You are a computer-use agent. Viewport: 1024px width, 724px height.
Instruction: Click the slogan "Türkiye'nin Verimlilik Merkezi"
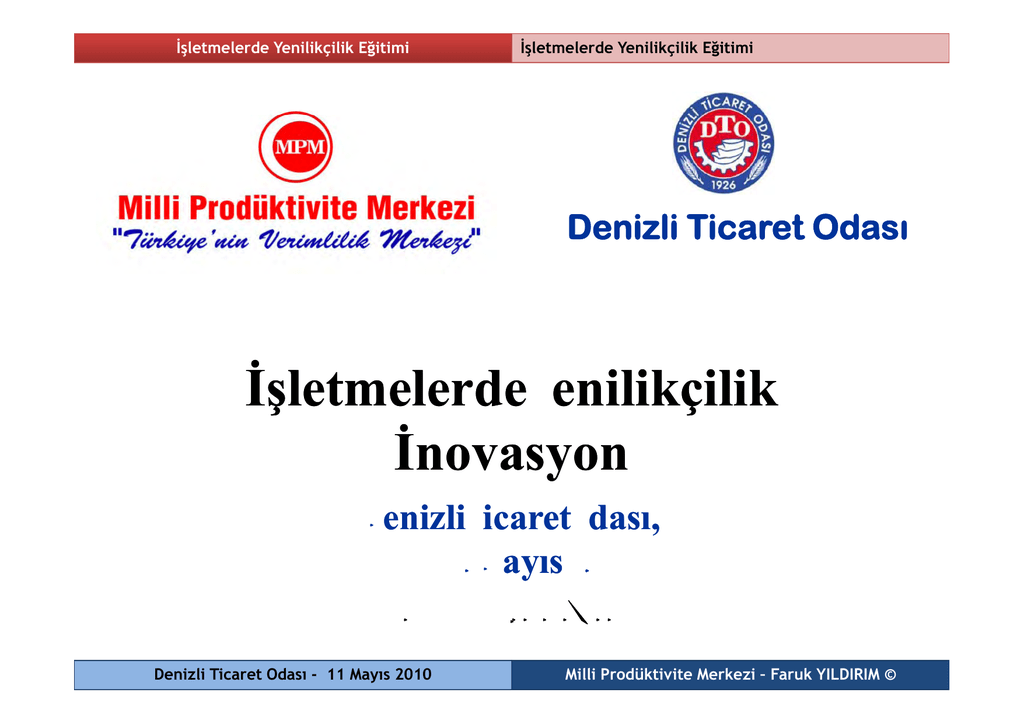pyautogui.click(x=296, y=240)
